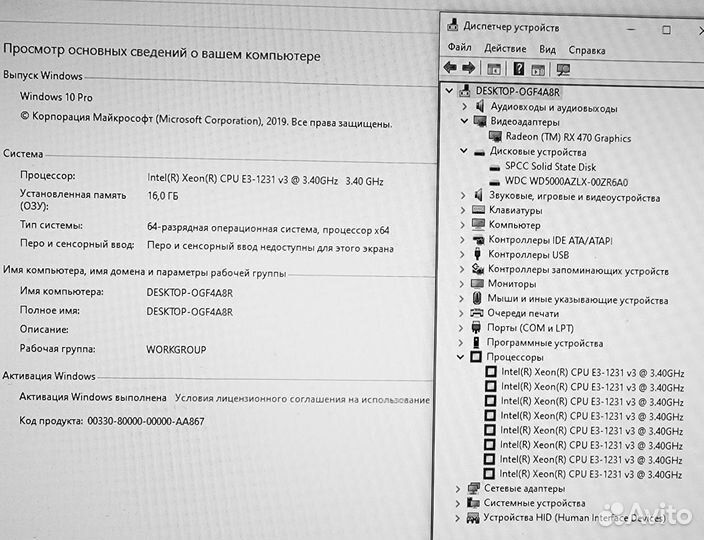
Task: Click the Клавиатуры keyboard icon
Action: 479,210
